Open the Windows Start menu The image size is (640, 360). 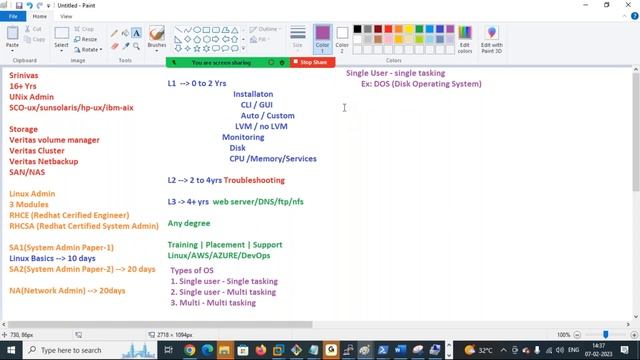[x=11, y=350]
